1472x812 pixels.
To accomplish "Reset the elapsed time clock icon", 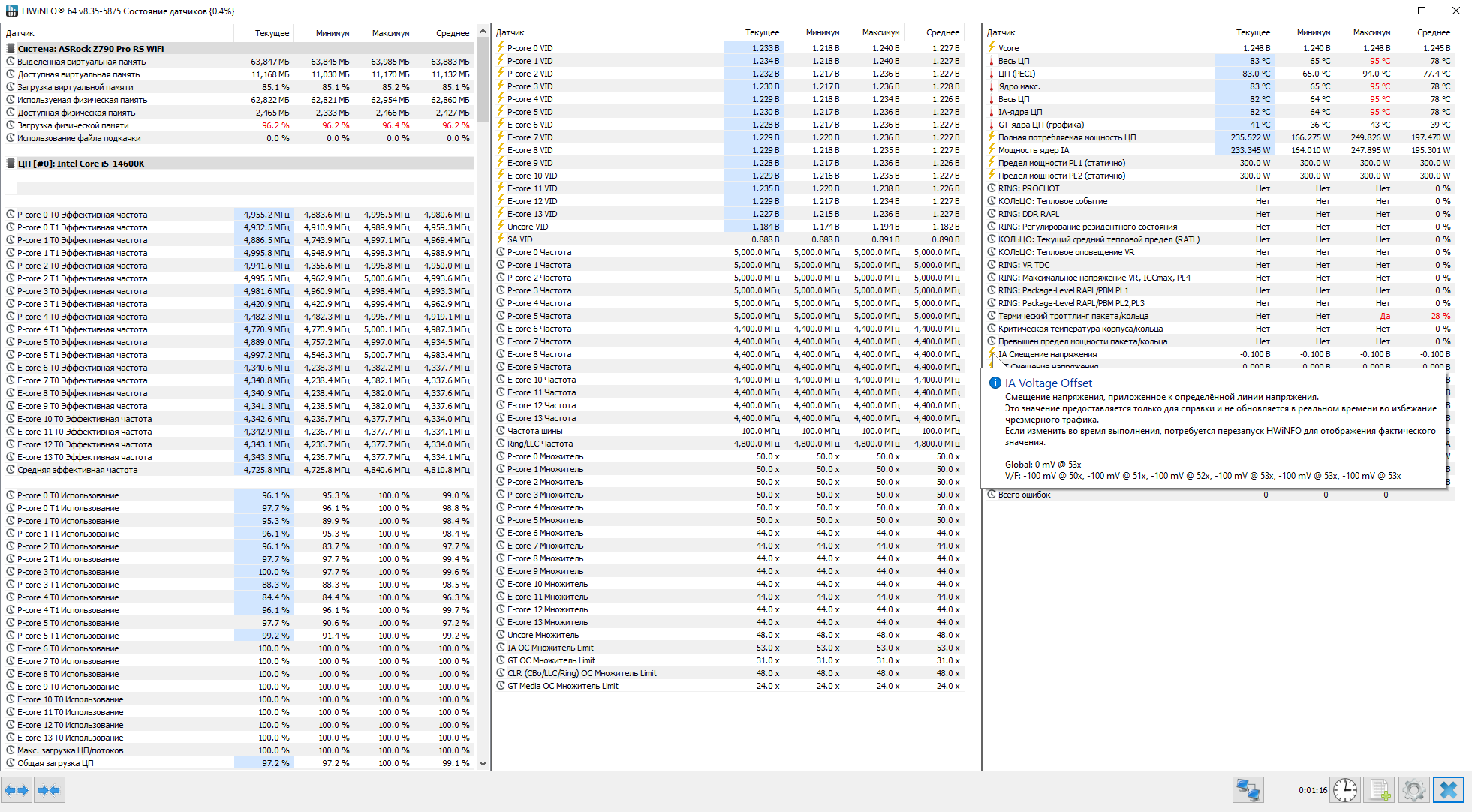I will pos(1344,790).
